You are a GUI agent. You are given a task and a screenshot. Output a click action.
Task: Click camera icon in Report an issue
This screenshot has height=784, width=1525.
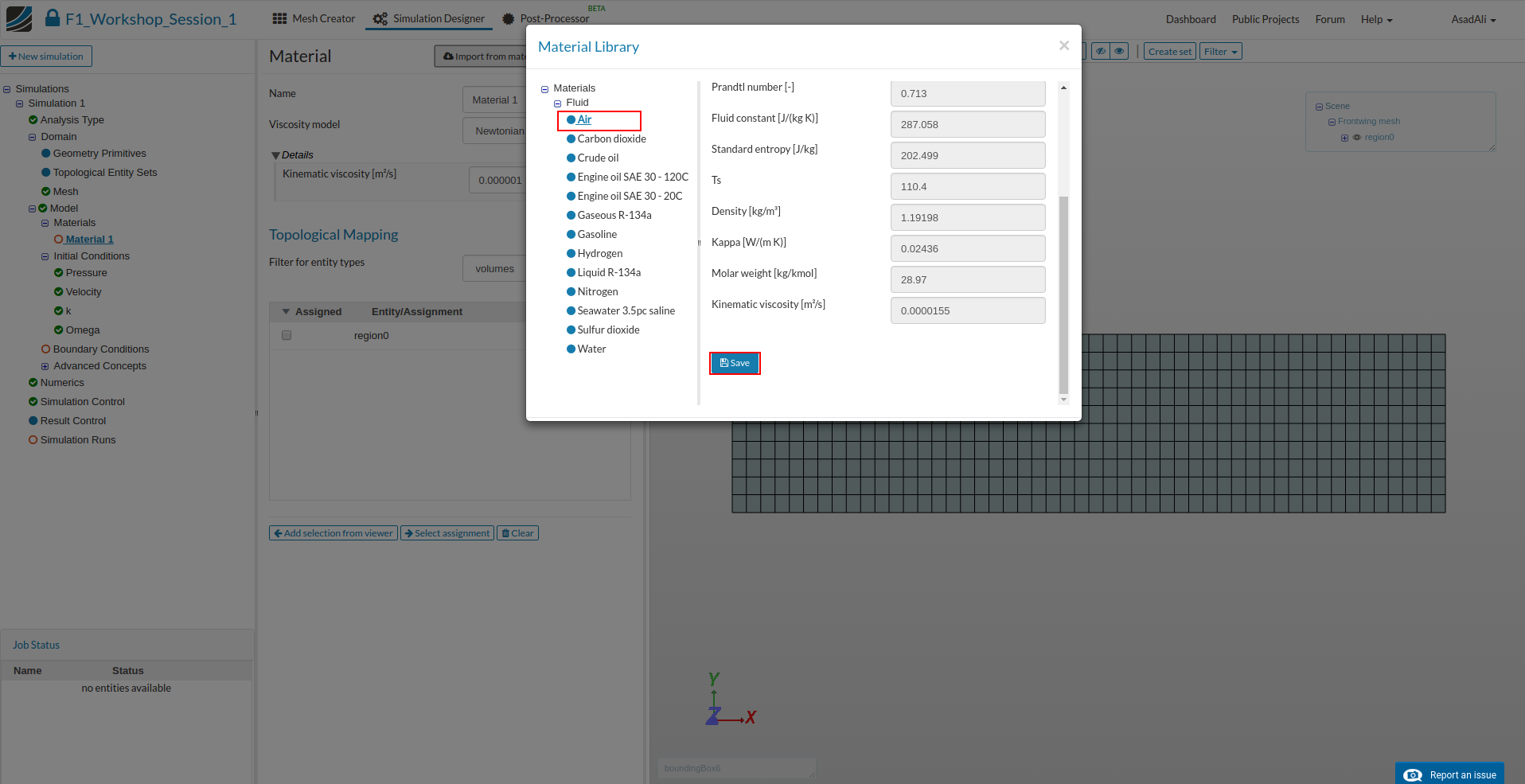pyautogui.click(x=1413, y=775)
